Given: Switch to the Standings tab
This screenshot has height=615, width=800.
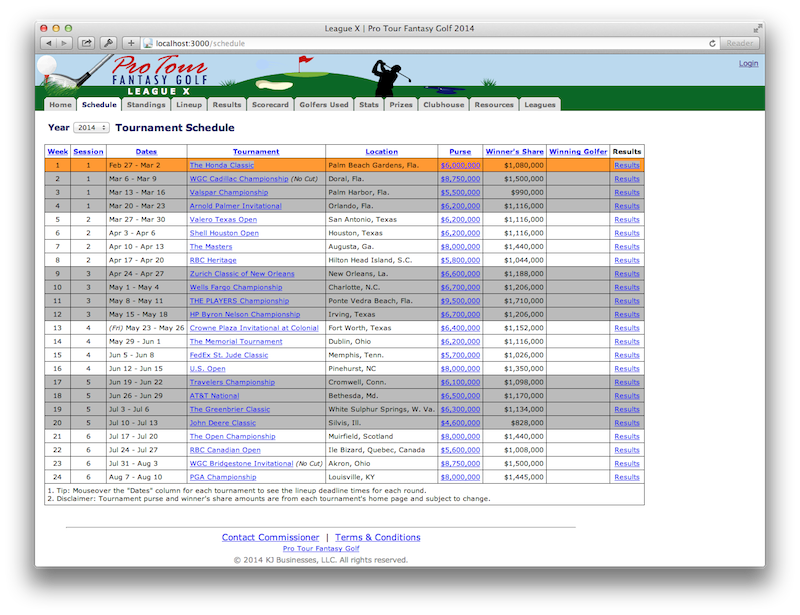Looking at the screenshot, I should pyautogui.click(x=146, y=104).
